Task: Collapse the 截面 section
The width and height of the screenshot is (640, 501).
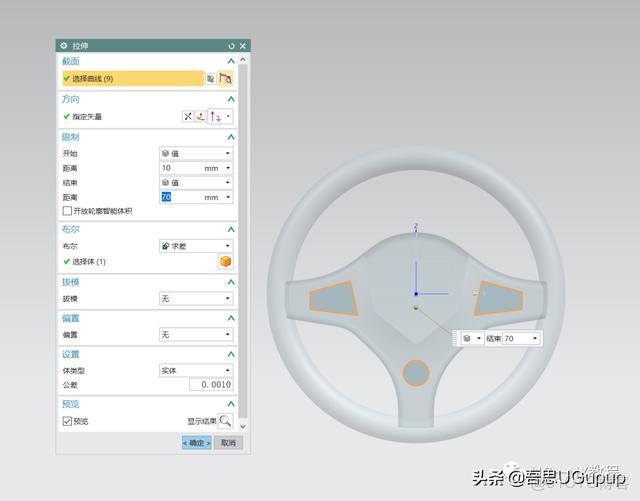Action: pos(231,61)
